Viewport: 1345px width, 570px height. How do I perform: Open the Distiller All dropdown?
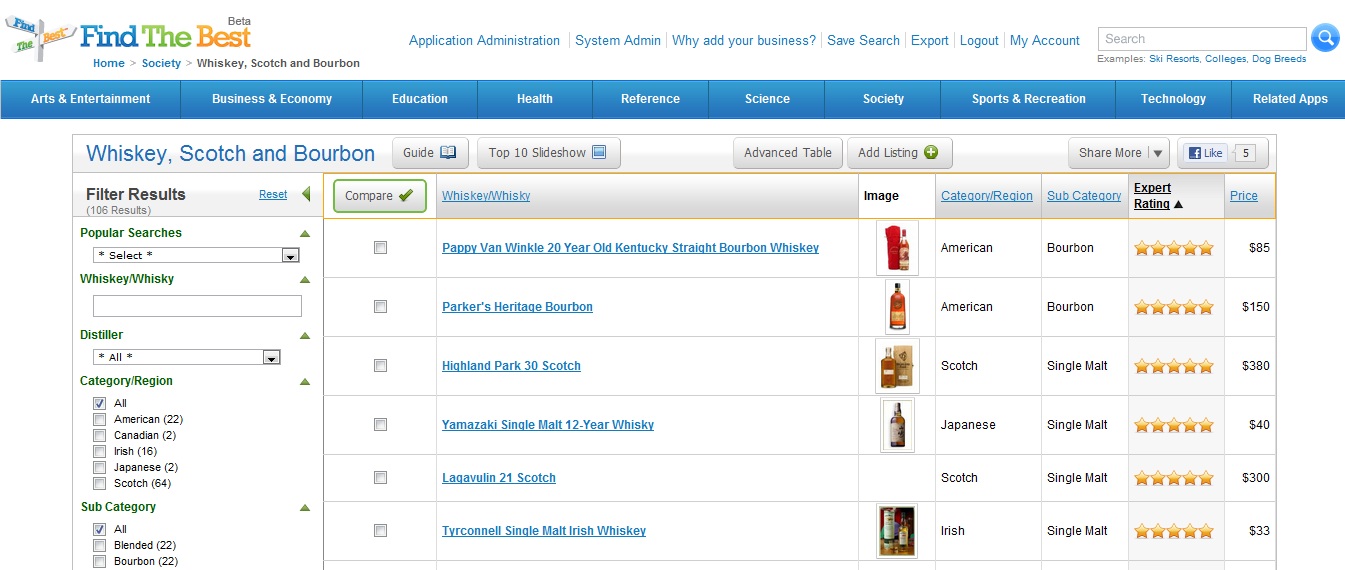[186, 357]
